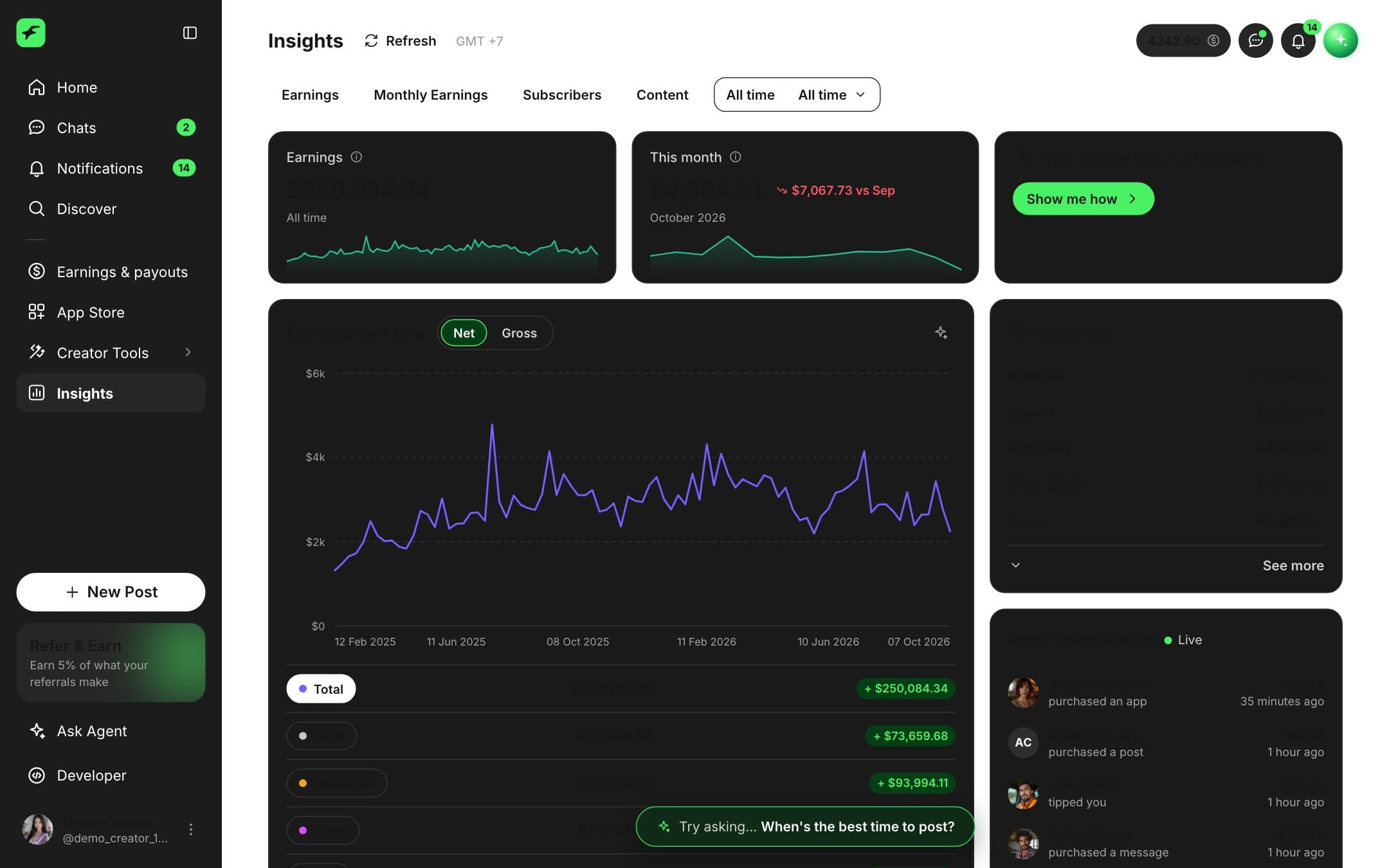1389x868 pixels.
Task: Open the bell notifications icon in the header
Action: [1298, 41]
